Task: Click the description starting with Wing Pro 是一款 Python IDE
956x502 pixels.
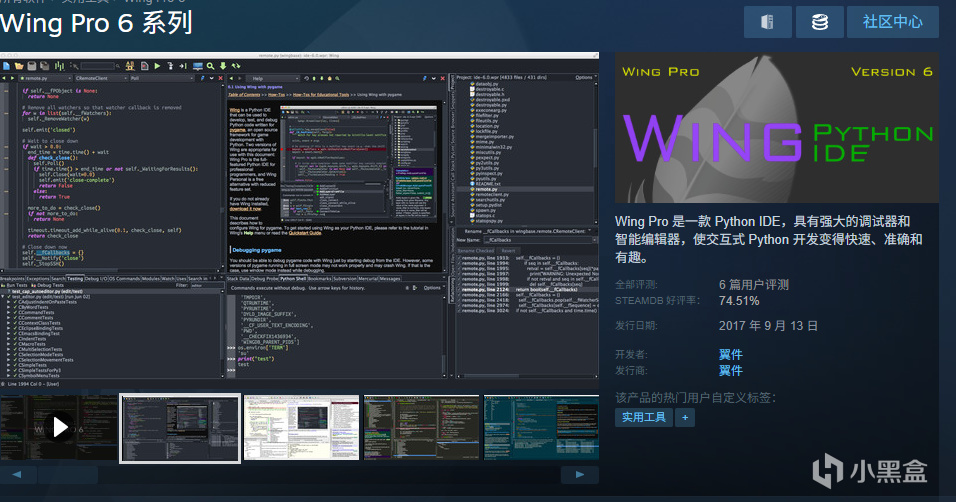Action: [768, 239]
